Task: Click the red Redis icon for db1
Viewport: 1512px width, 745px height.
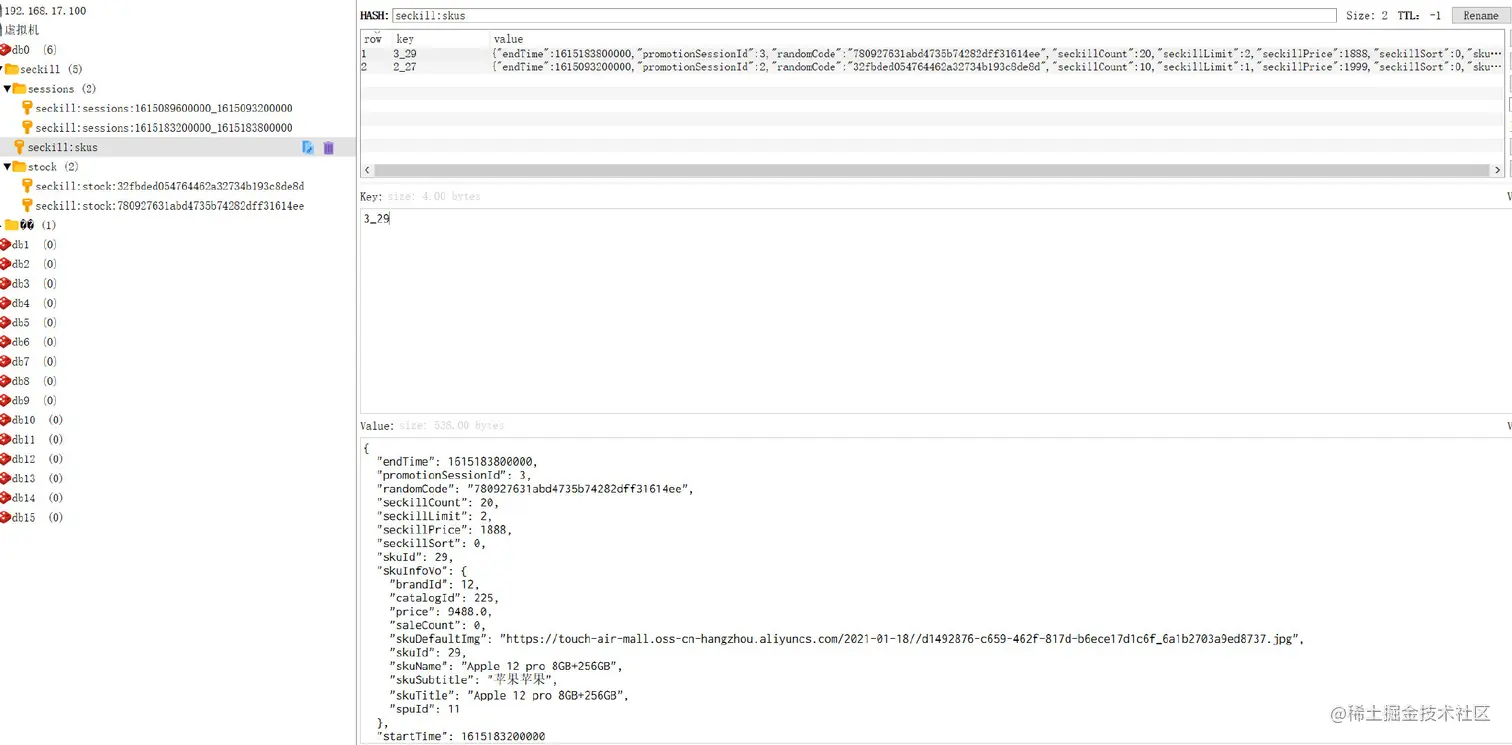Action: [5, 244]
